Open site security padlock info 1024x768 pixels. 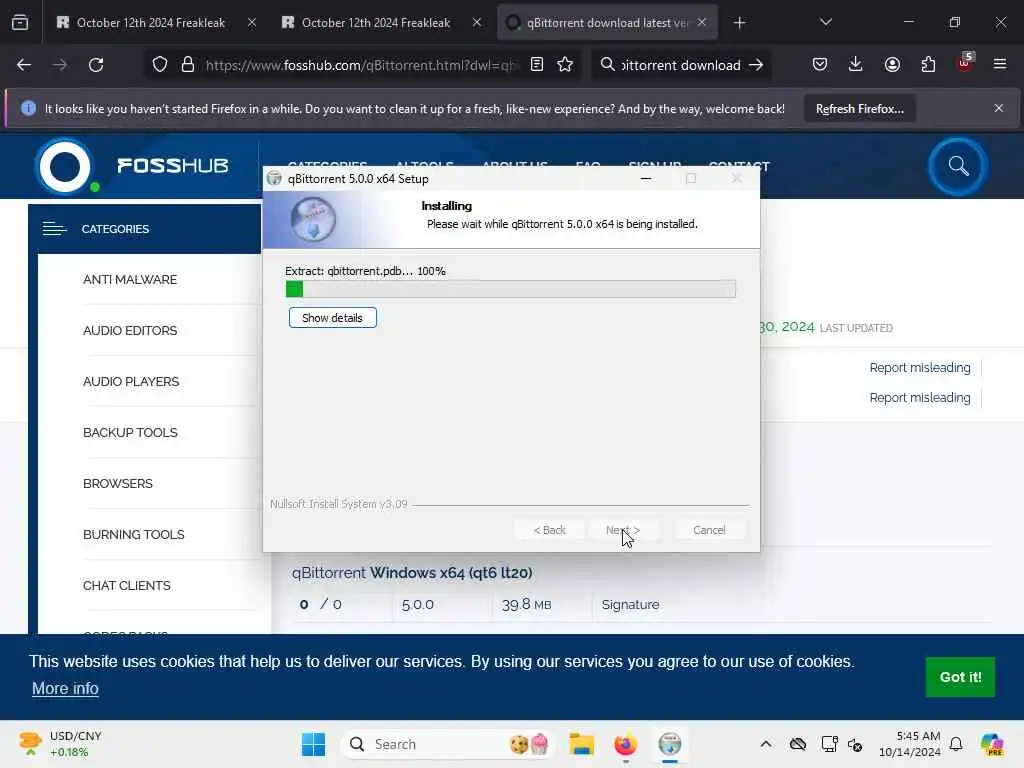pyautogui.click(x=188, y=65)
